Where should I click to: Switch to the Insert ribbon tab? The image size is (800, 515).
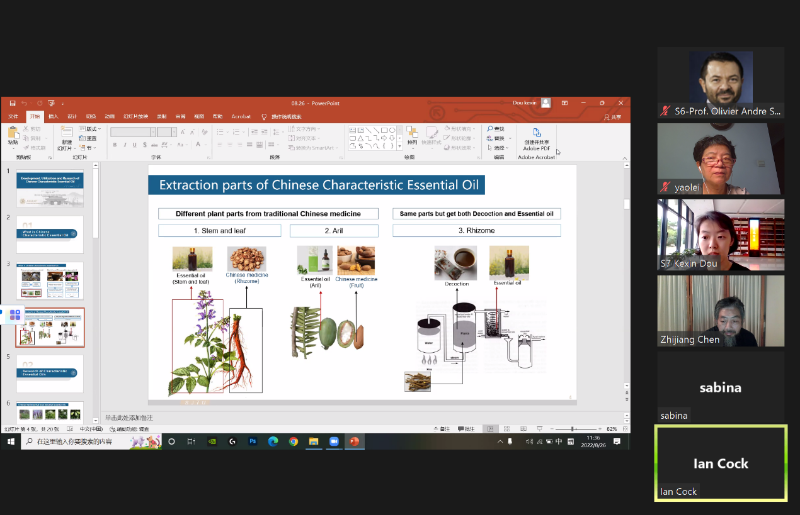pyautogui.click(x=53, y=117)
